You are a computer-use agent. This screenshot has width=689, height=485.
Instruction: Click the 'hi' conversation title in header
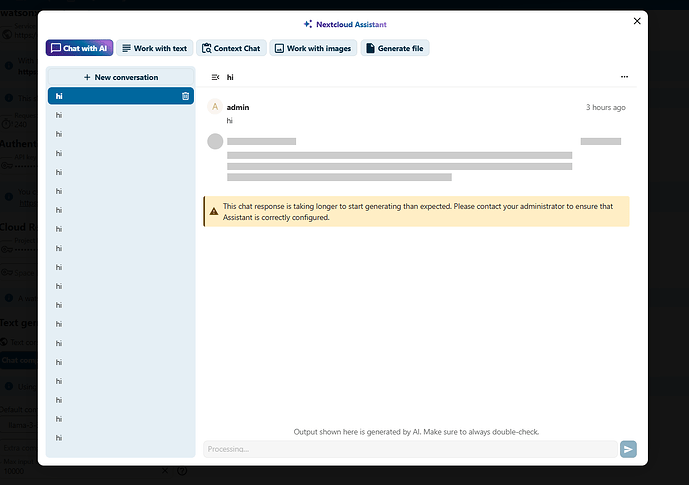click(231, 77)
